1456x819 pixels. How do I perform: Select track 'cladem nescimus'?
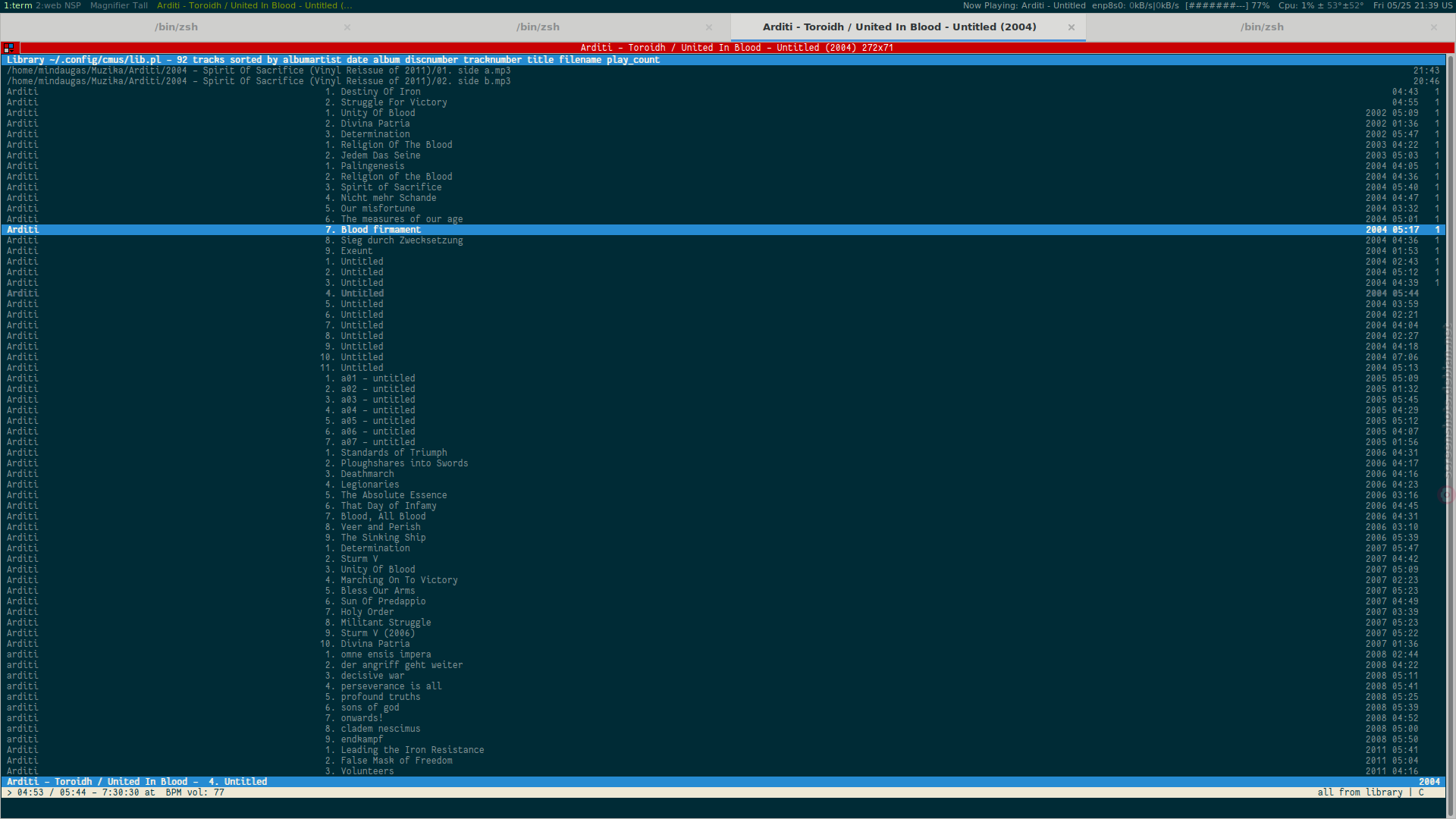click(723, 729)
